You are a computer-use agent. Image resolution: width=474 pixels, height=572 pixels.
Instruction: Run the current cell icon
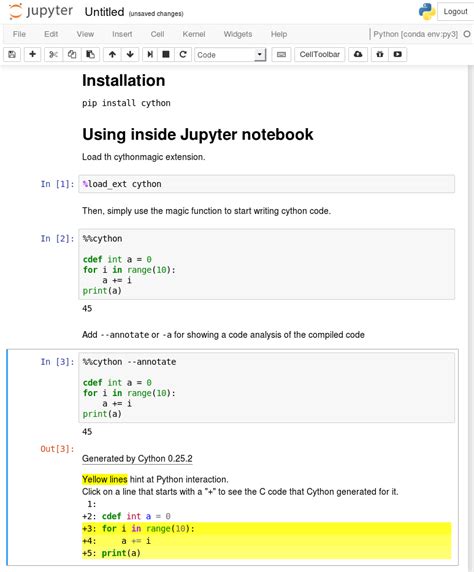point(150,54)
